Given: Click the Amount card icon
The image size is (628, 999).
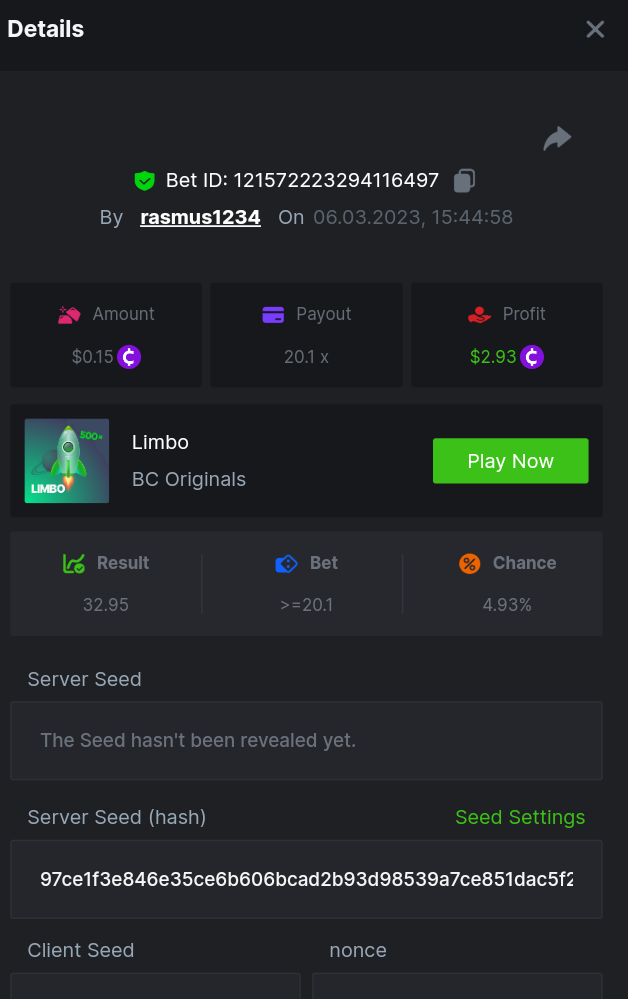Looking at the screenshot, I should pos(69,314).
